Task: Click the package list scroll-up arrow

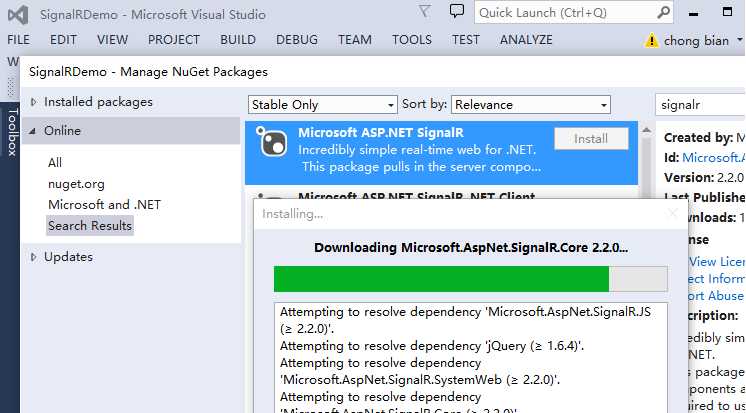Action: coord(646,130)
